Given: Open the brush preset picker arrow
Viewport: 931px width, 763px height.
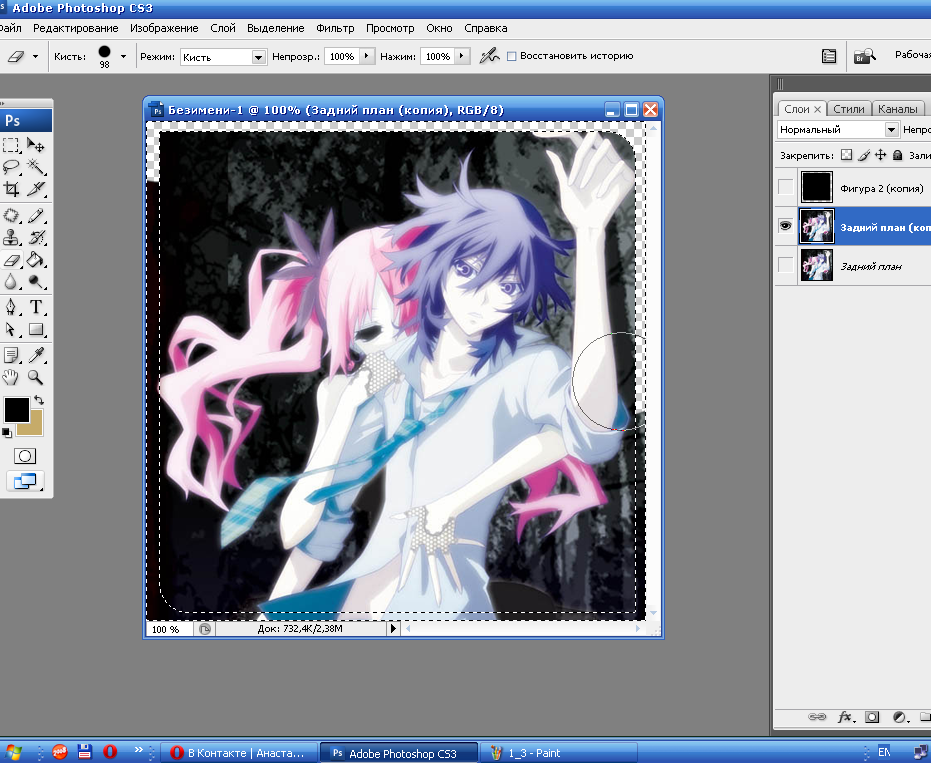Looking at the screenshot, I should point(124,56).
